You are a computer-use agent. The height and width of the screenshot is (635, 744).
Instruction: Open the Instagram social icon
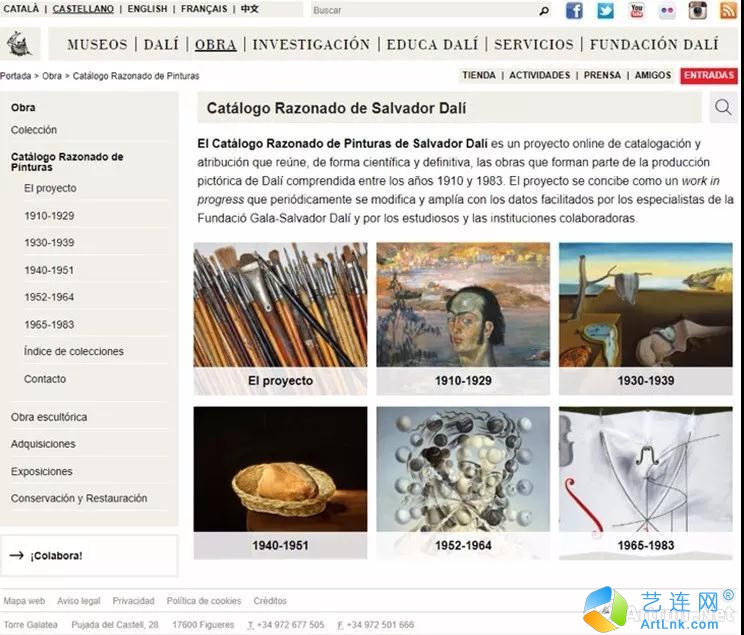coord(698,10)
